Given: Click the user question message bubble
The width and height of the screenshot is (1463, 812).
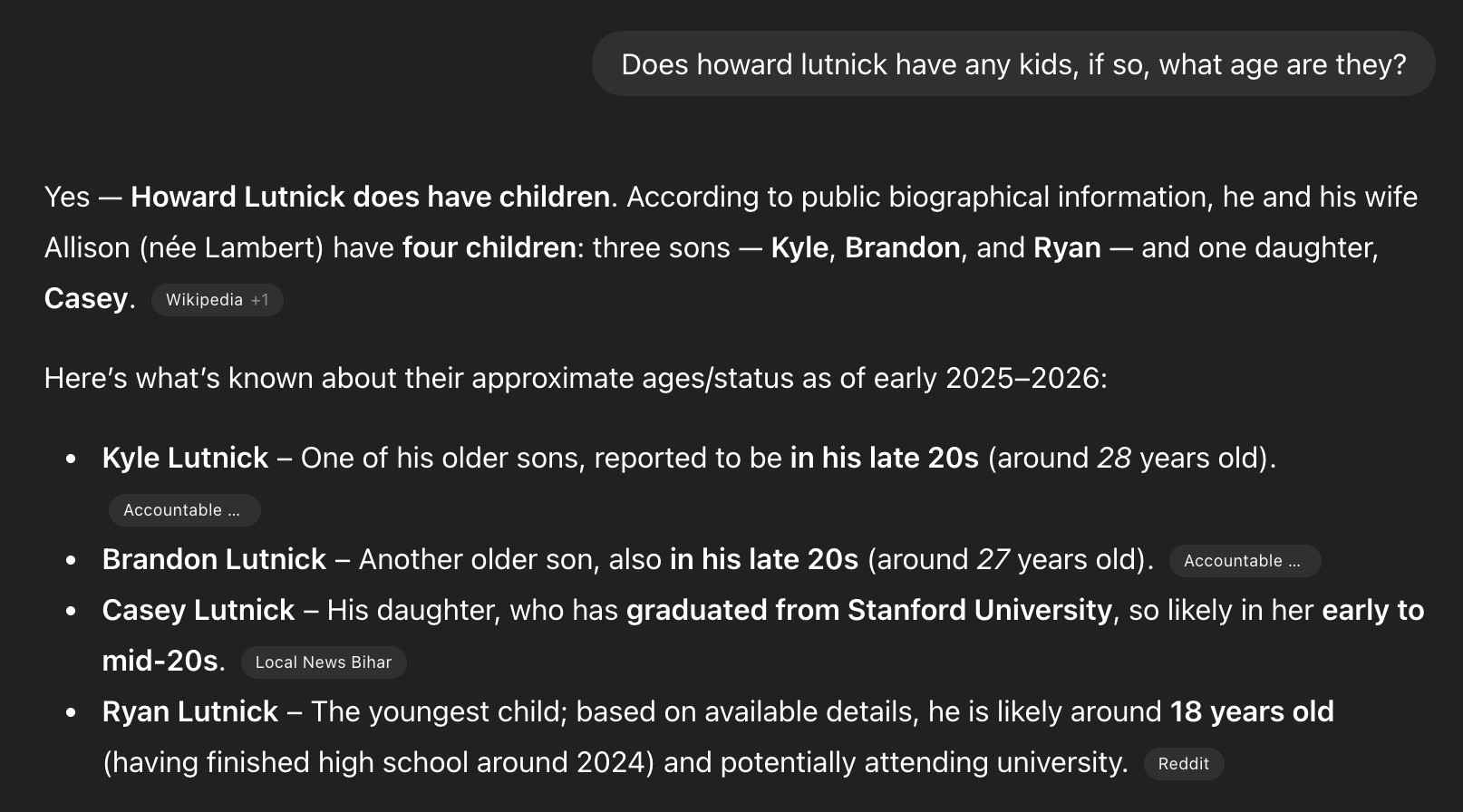Looking at the screenshot, I should pos(1012,64).
